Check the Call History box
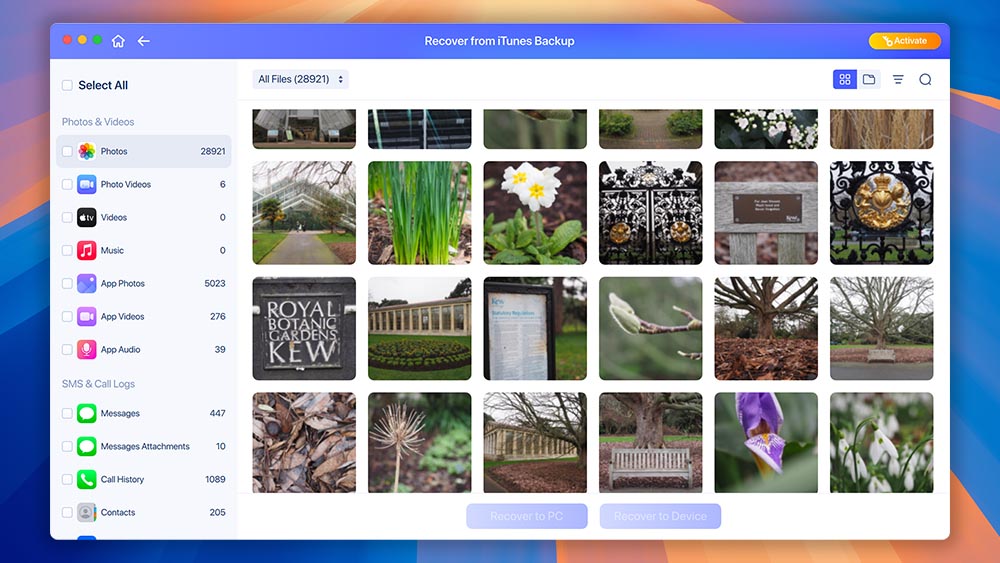This screenshot has height=563, width=1000. [67, 479]
